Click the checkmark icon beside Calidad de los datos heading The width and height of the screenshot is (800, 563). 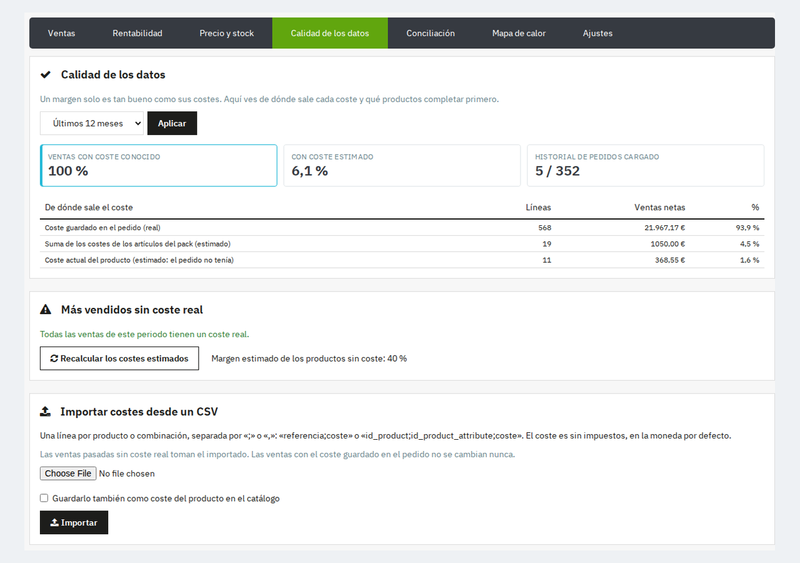(x=45, y=75)
